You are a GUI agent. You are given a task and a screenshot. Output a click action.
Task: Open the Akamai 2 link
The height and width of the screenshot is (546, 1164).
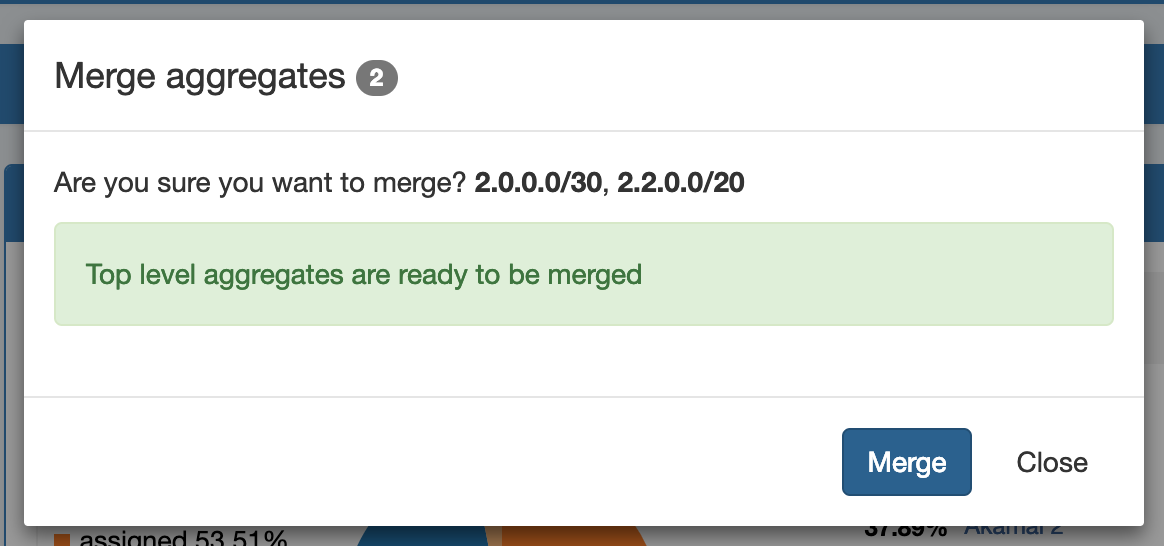[1013, 531]
